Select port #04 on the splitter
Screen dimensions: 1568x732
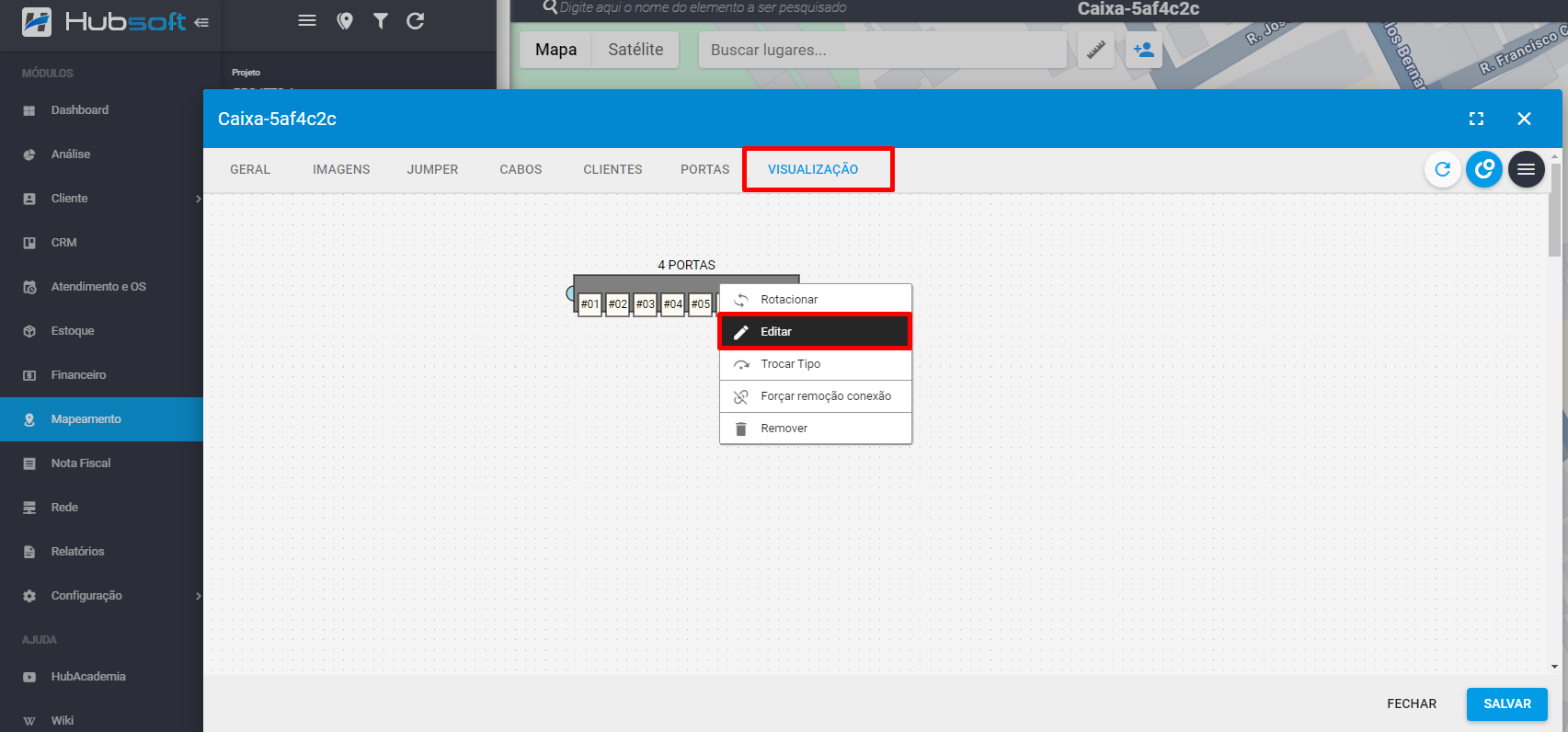[673, 304]
